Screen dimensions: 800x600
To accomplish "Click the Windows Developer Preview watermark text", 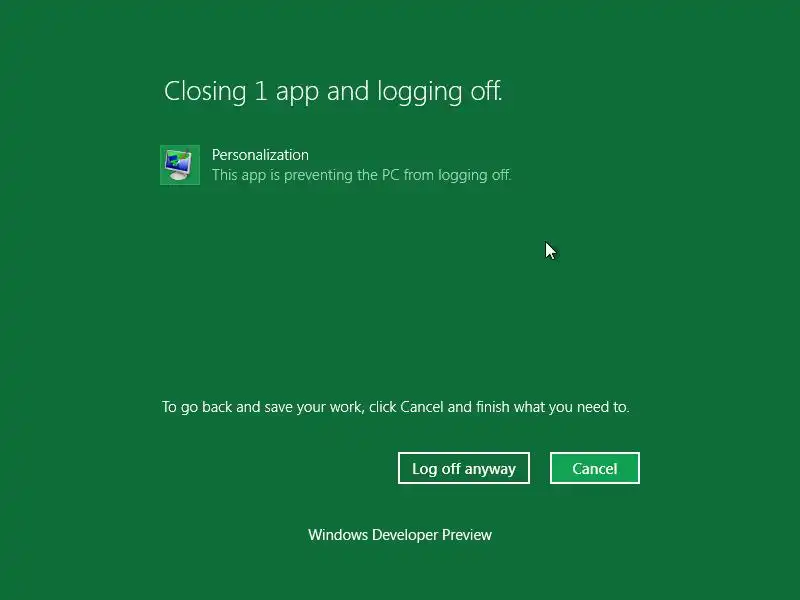I will point(400,535).
